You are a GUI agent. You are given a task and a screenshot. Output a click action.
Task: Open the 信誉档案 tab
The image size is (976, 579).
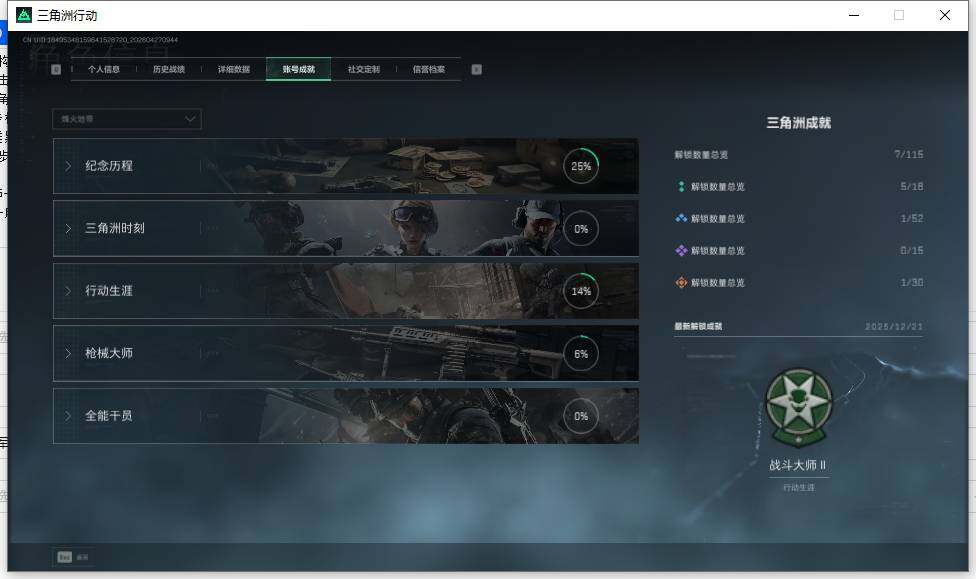point(429,69)
